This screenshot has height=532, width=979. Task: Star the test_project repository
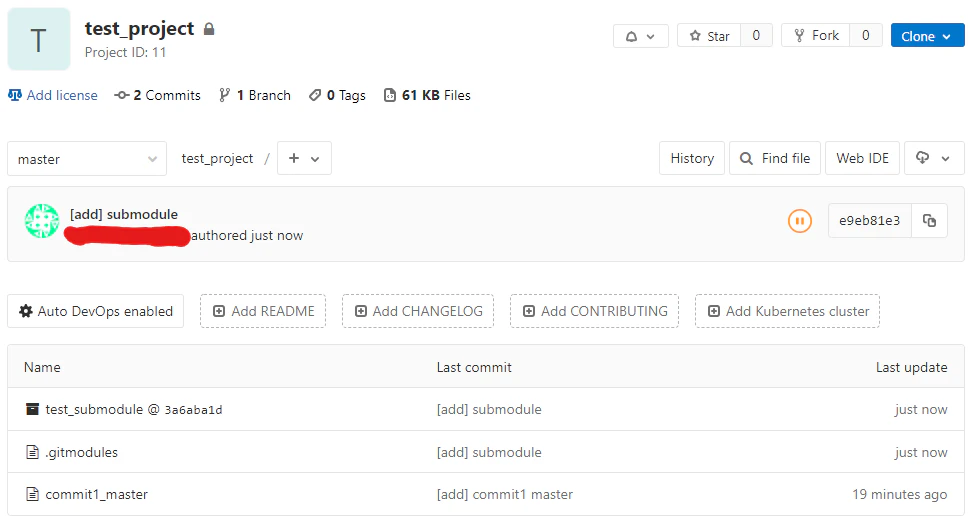point(709,36)
